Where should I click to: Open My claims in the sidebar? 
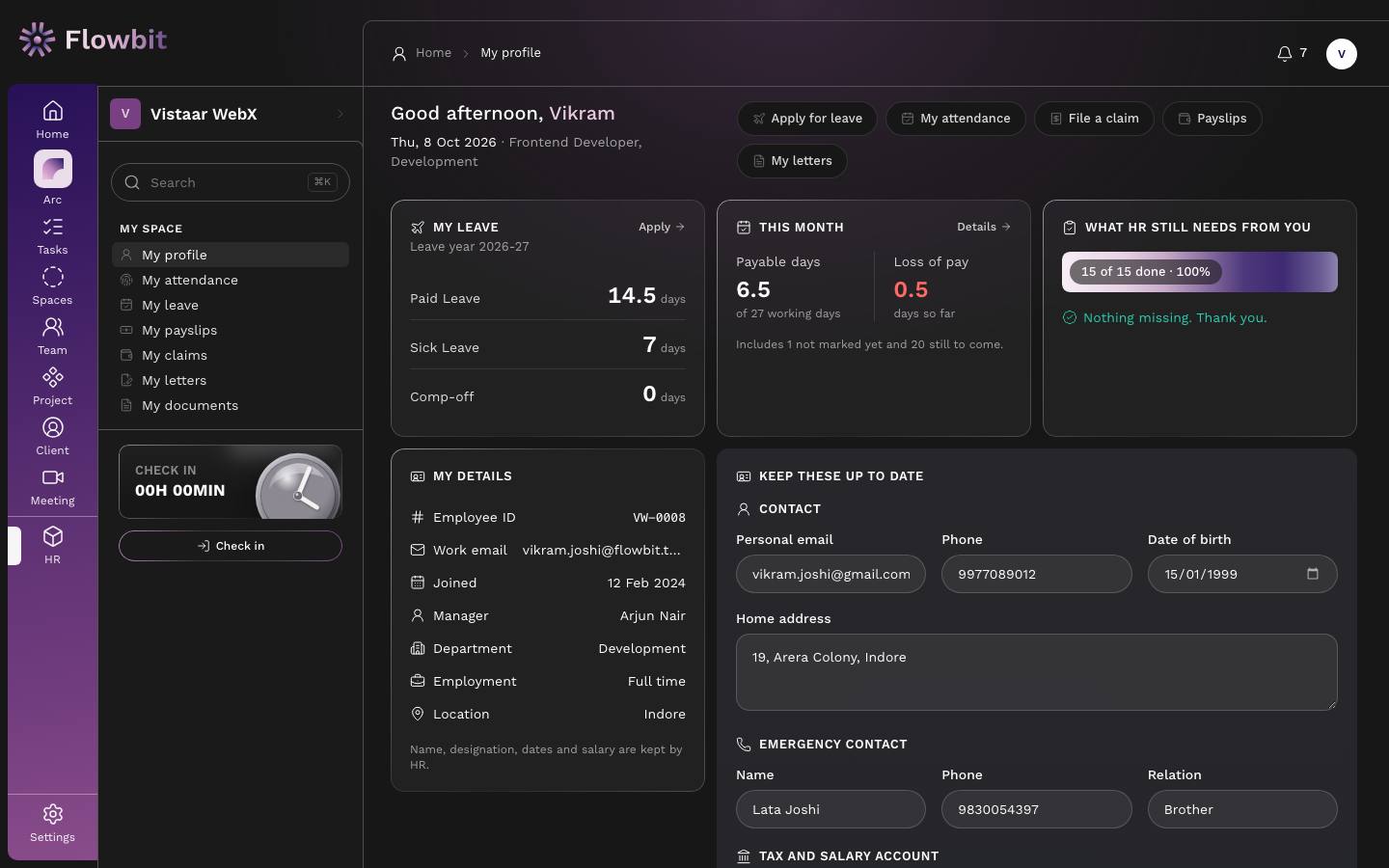(231, 355)
